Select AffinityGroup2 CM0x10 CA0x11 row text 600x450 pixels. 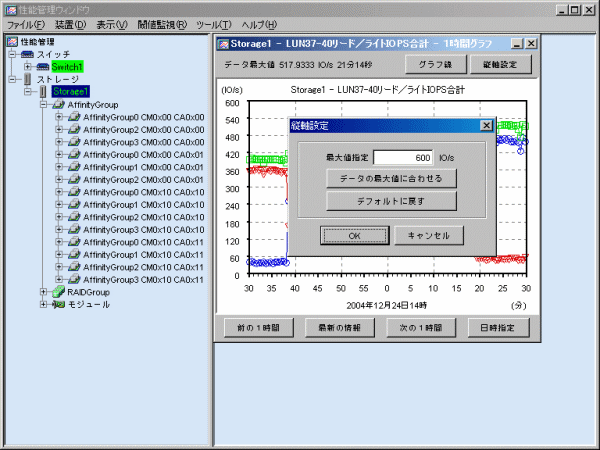pyautogui.click(x=143, y=267)
